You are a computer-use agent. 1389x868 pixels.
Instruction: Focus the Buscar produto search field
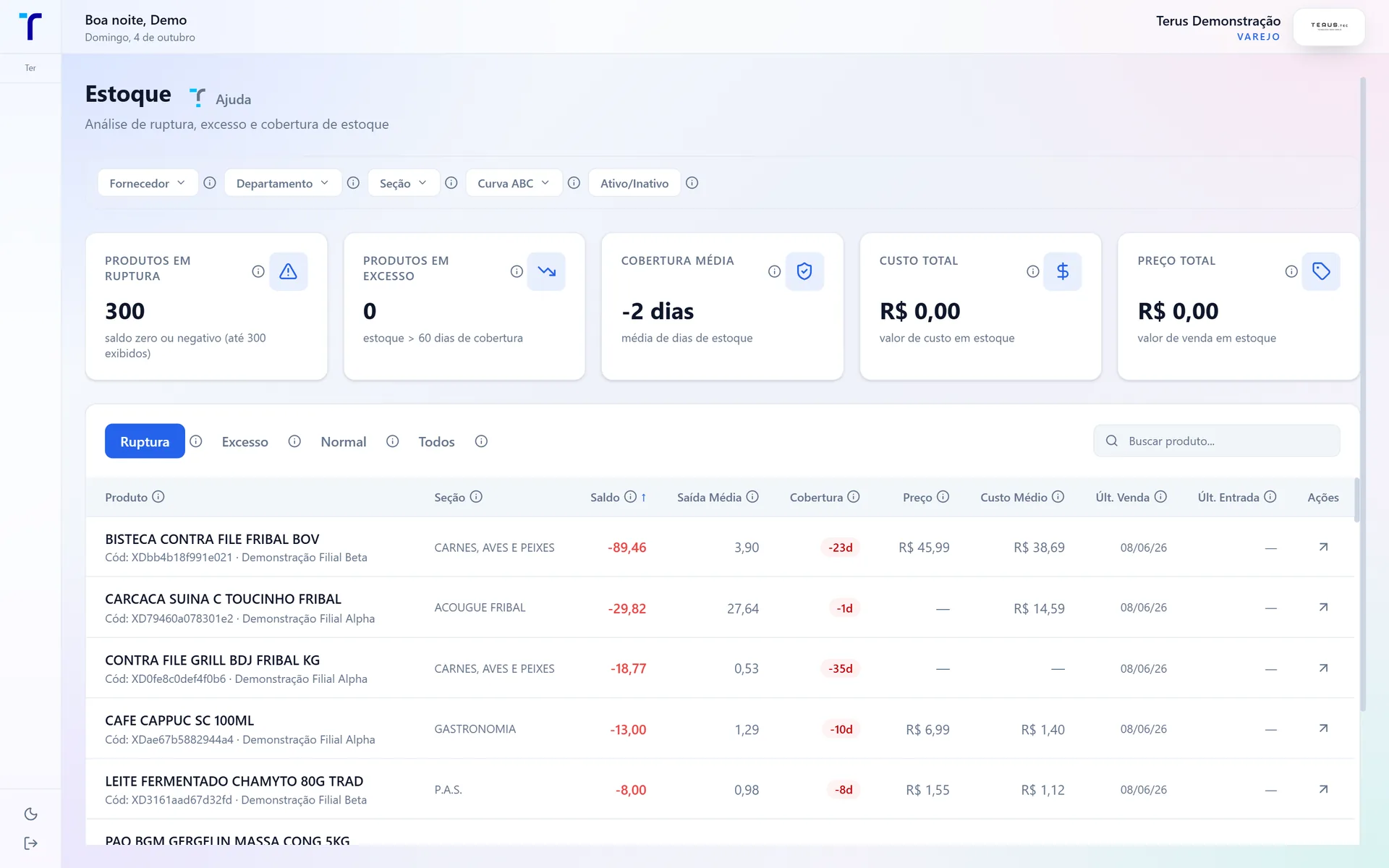point(1217,441)
